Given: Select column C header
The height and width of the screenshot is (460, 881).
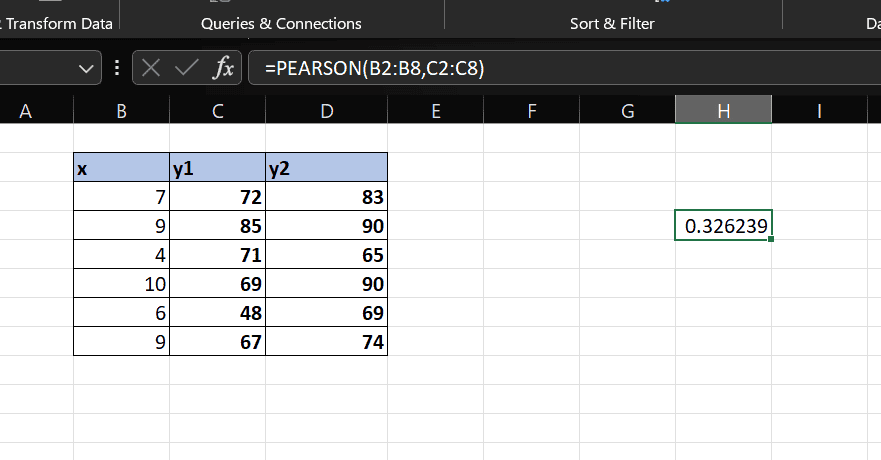Looking at the screenshot, I should 217,111.
